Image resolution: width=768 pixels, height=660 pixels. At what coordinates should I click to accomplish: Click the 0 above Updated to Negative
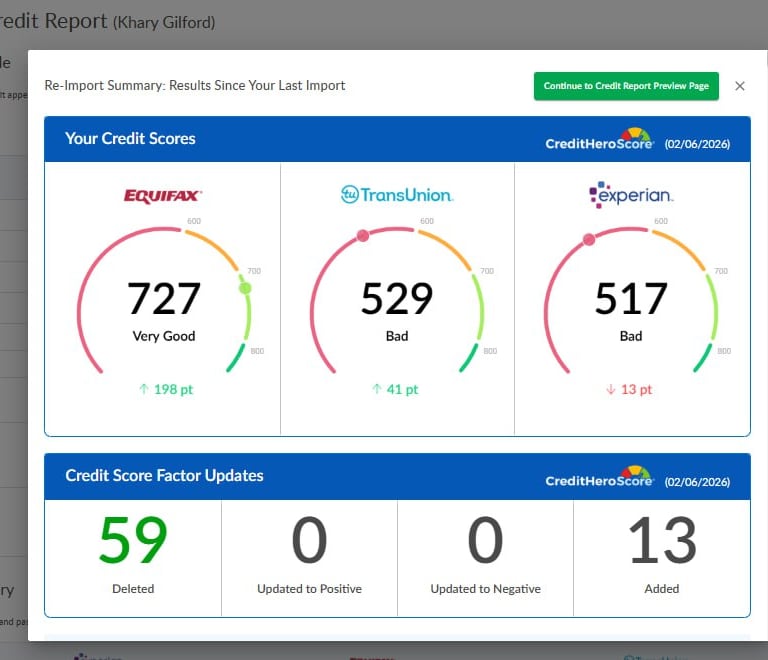point(485,541)
